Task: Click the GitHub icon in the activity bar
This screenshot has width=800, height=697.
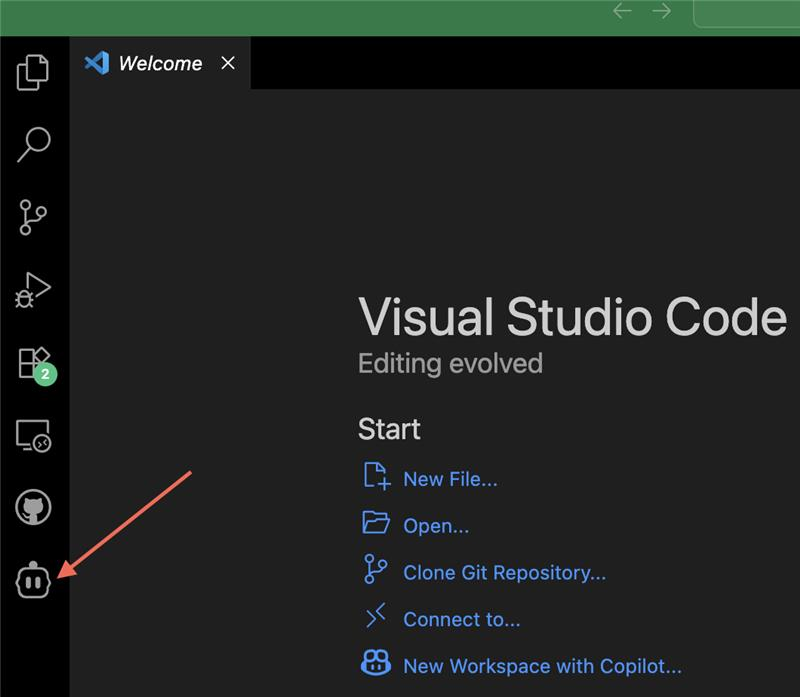Action: tap(33, 508)
